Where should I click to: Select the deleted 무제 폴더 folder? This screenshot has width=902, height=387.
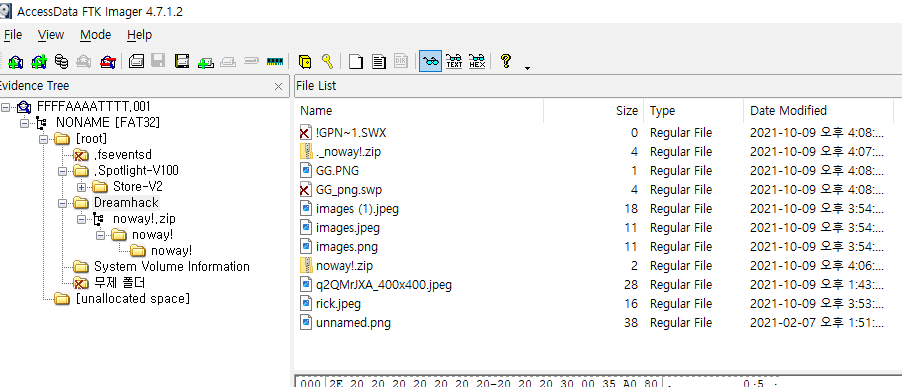coord(121,283)
